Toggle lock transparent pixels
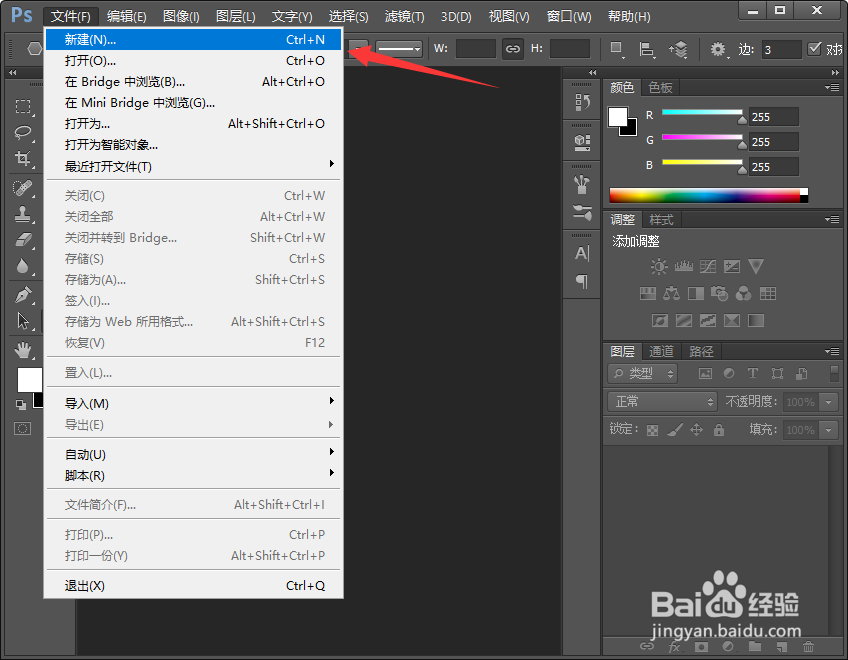Screen dimensions: 848x660 tap(653, 430)
